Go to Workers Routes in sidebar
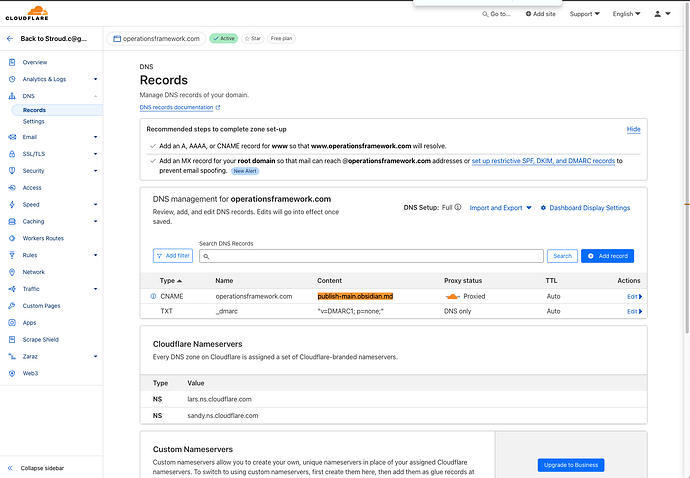The image size is (690, 478). click(43, 238)
